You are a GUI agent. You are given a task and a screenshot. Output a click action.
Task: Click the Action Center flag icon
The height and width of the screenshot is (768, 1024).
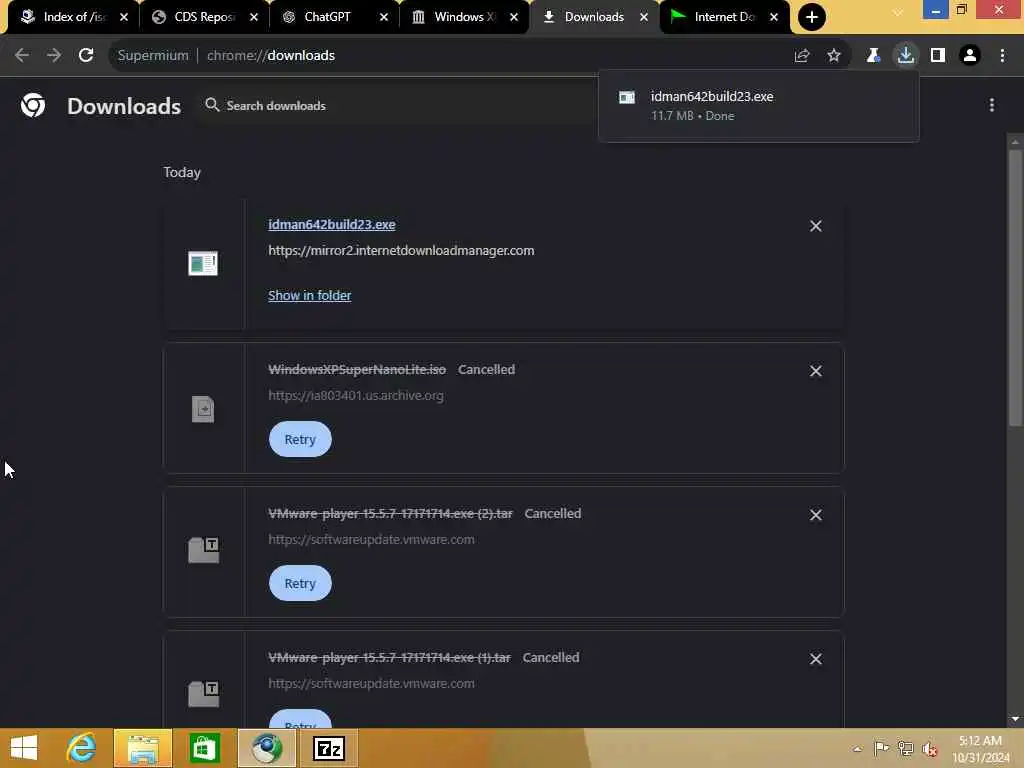tap(881, 748)
